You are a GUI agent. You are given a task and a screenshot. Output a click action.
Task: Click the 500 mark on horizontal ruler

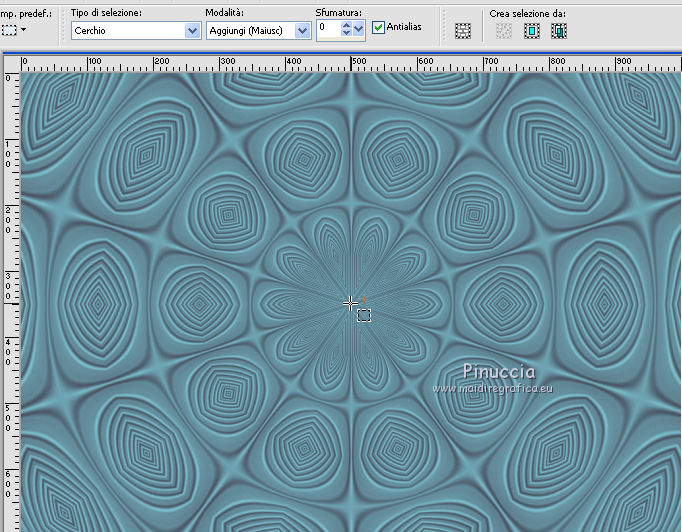coord(356,62)
